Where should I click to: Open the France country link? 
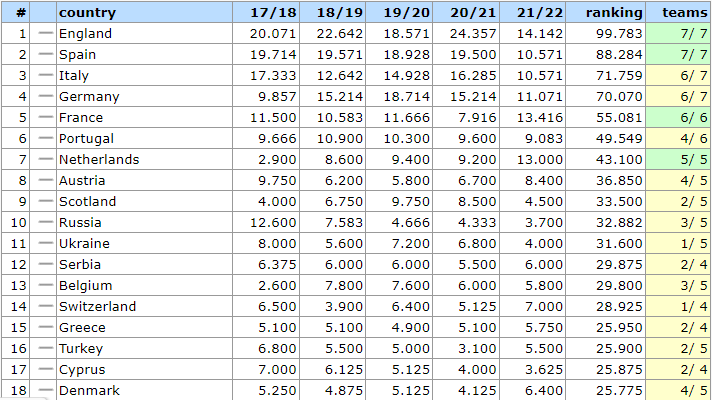pyautogui.click(x=81, y=118)
